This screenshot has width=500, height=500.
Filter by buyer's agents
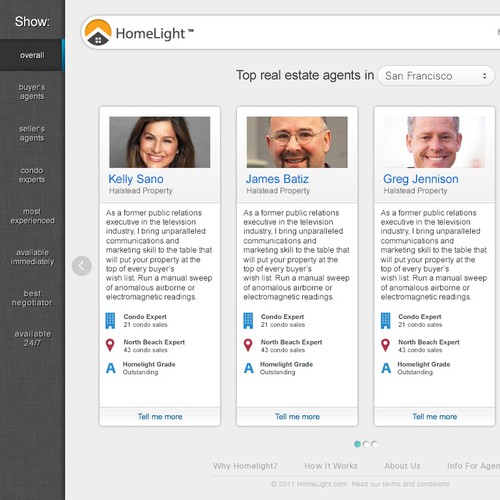tap(32, 92)
